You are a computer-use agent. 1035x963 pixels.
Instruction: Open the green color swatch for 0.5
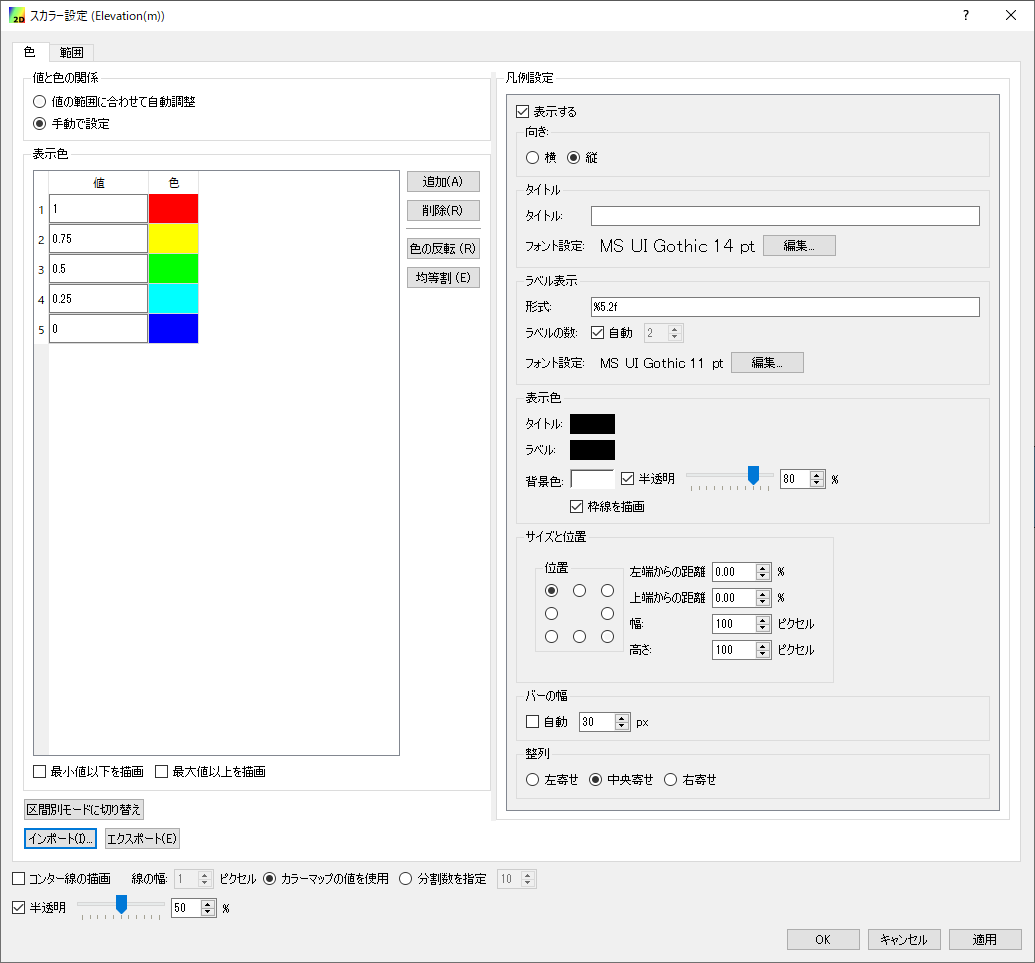point(174,269)
